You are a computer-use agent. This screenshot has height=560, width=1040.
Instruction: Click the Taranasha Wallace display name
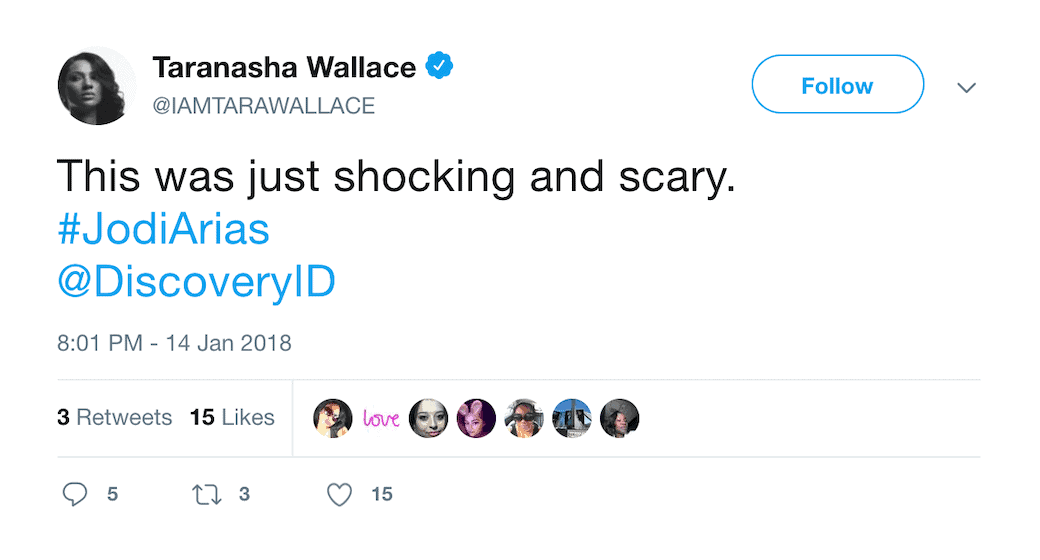point(284,68)
